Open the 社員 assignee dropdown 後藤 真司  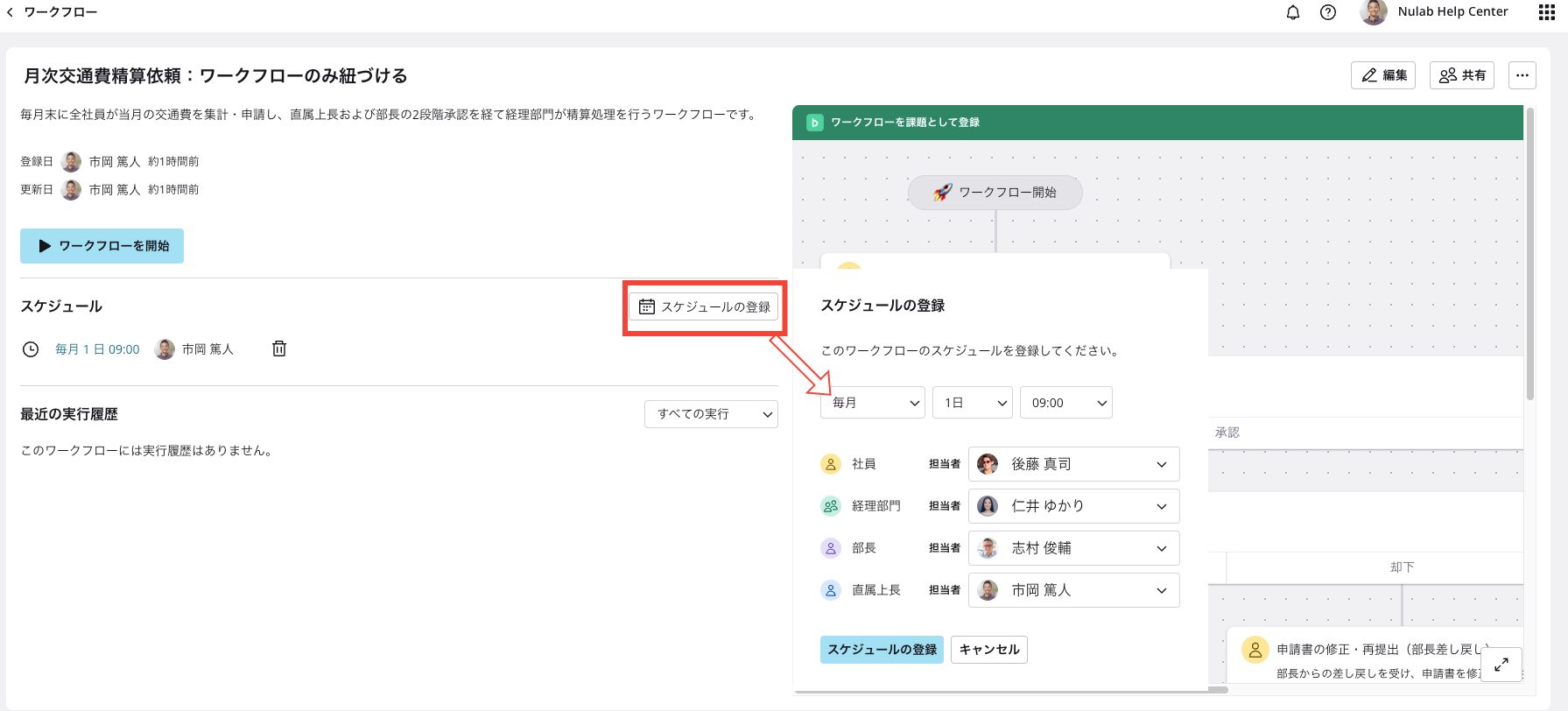click(1074, 464)
